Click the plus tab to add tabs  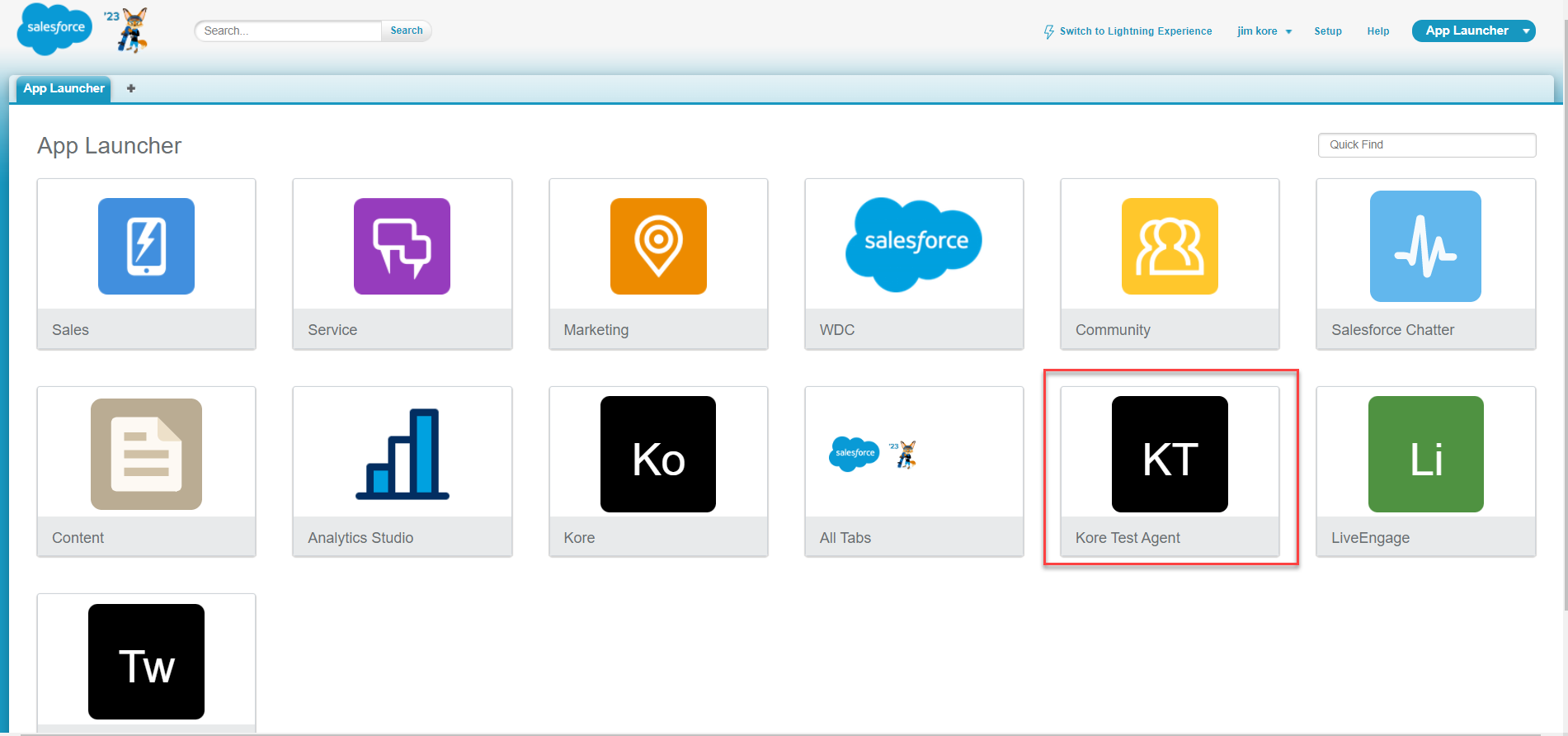131,88
